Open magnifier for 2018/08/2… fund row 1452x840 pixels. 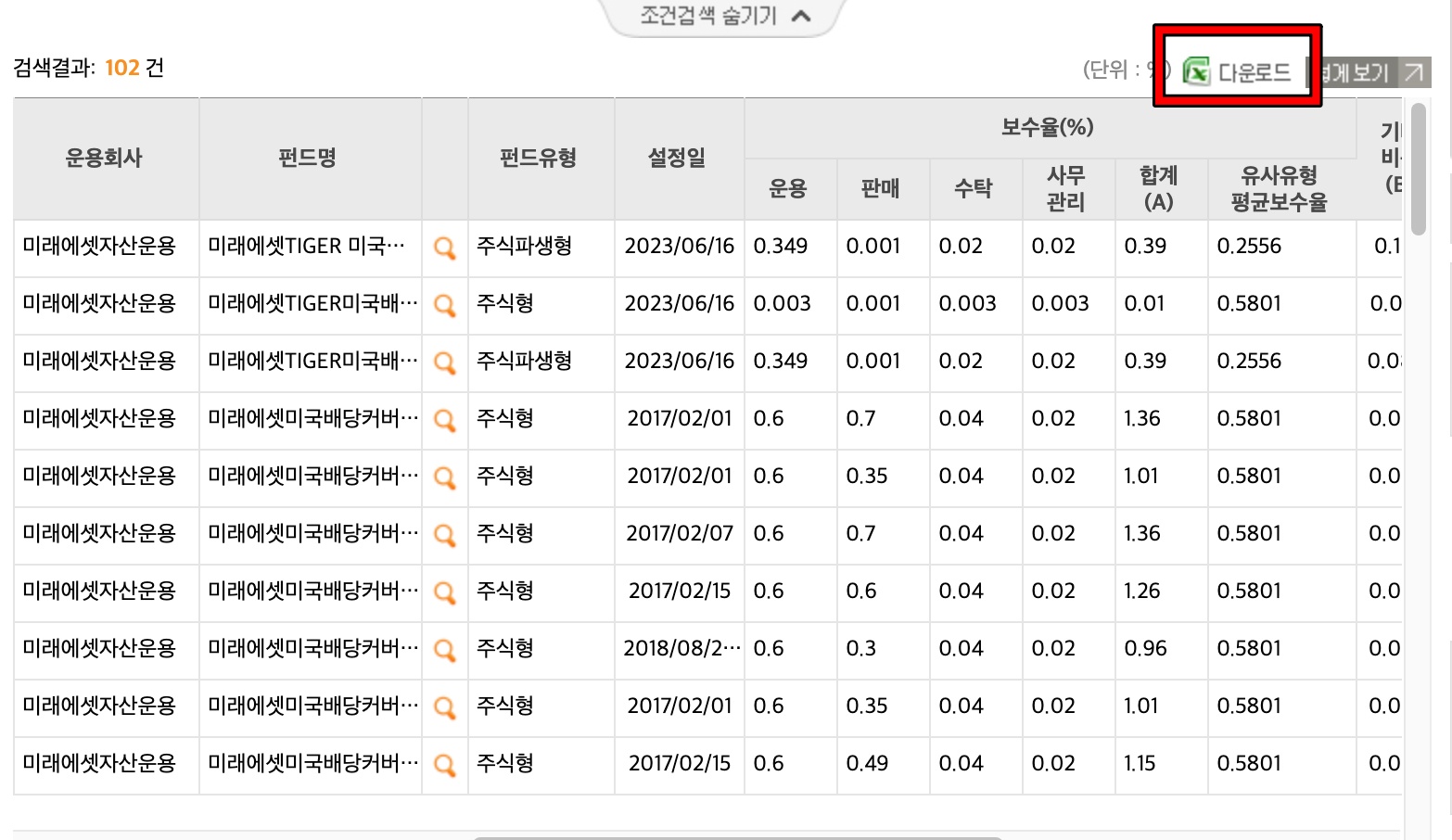(445, 650)
